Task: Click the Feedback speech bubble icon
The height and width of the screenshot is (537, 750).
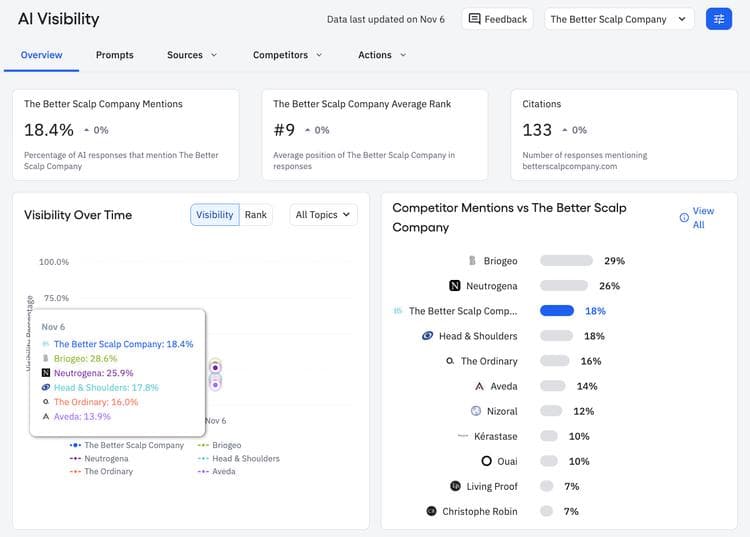Action: [x=474, y=19]
